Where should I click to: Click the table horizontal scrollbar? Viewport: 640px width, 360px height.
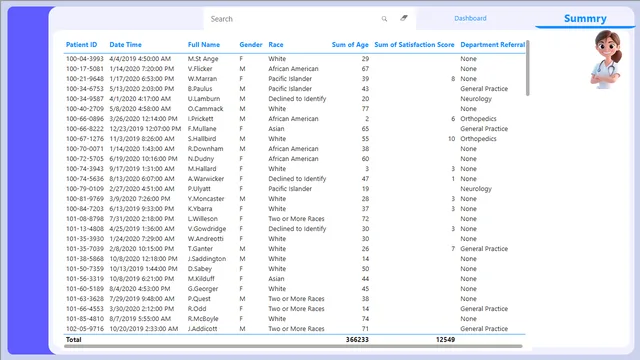click(293, 346)
